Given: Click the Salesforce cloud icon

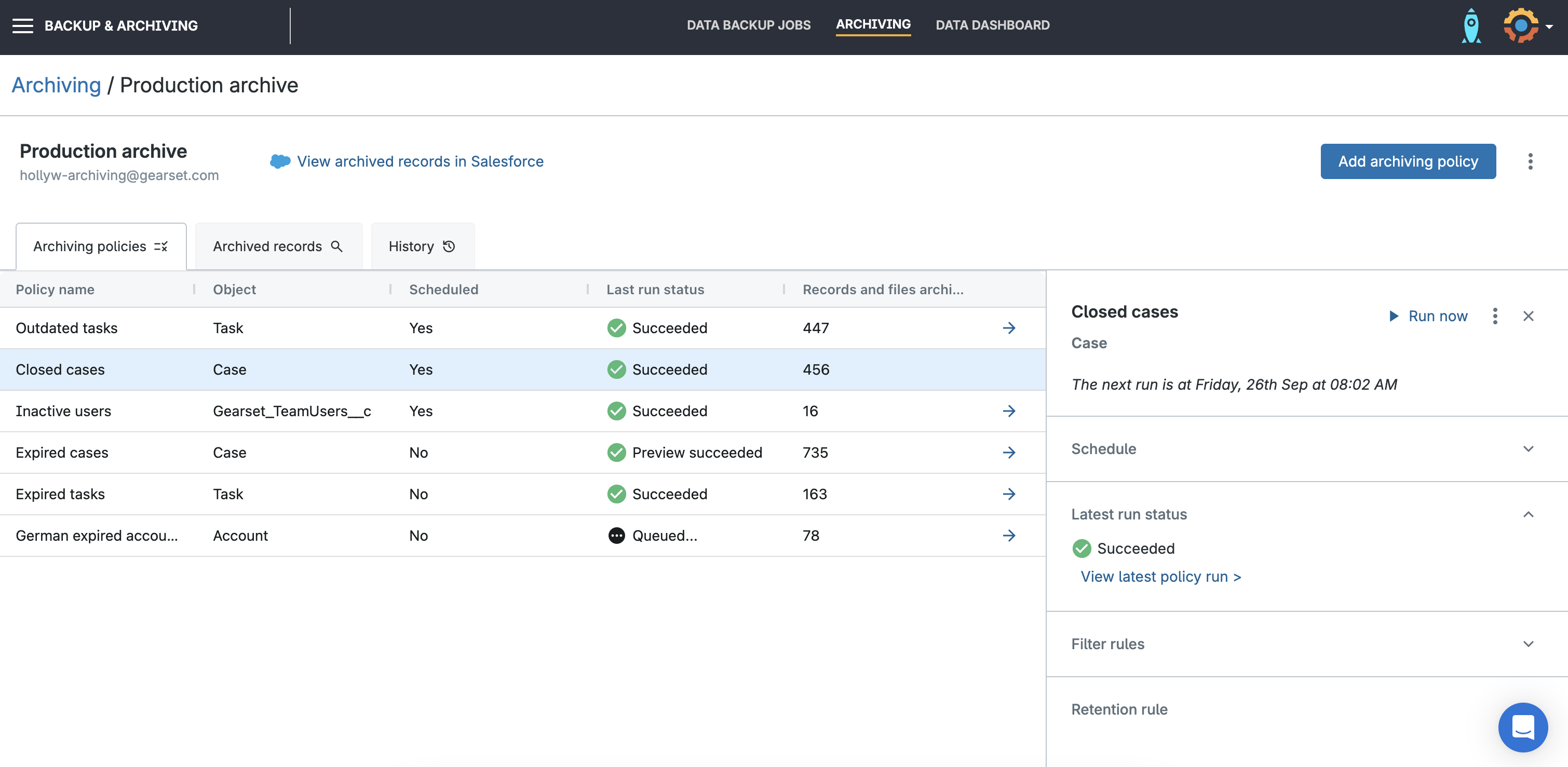Looking at the screenshot, I should [x=280, y=161].
